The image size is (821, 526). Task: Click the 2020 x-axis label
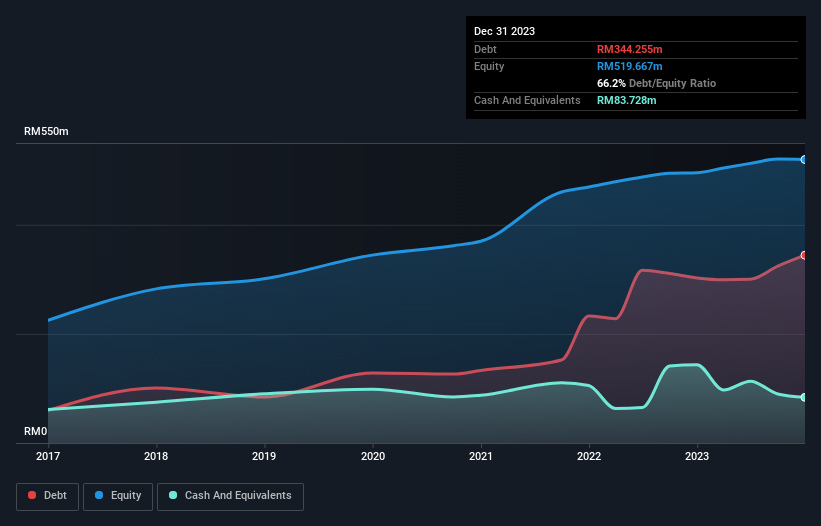coord(373,456)
